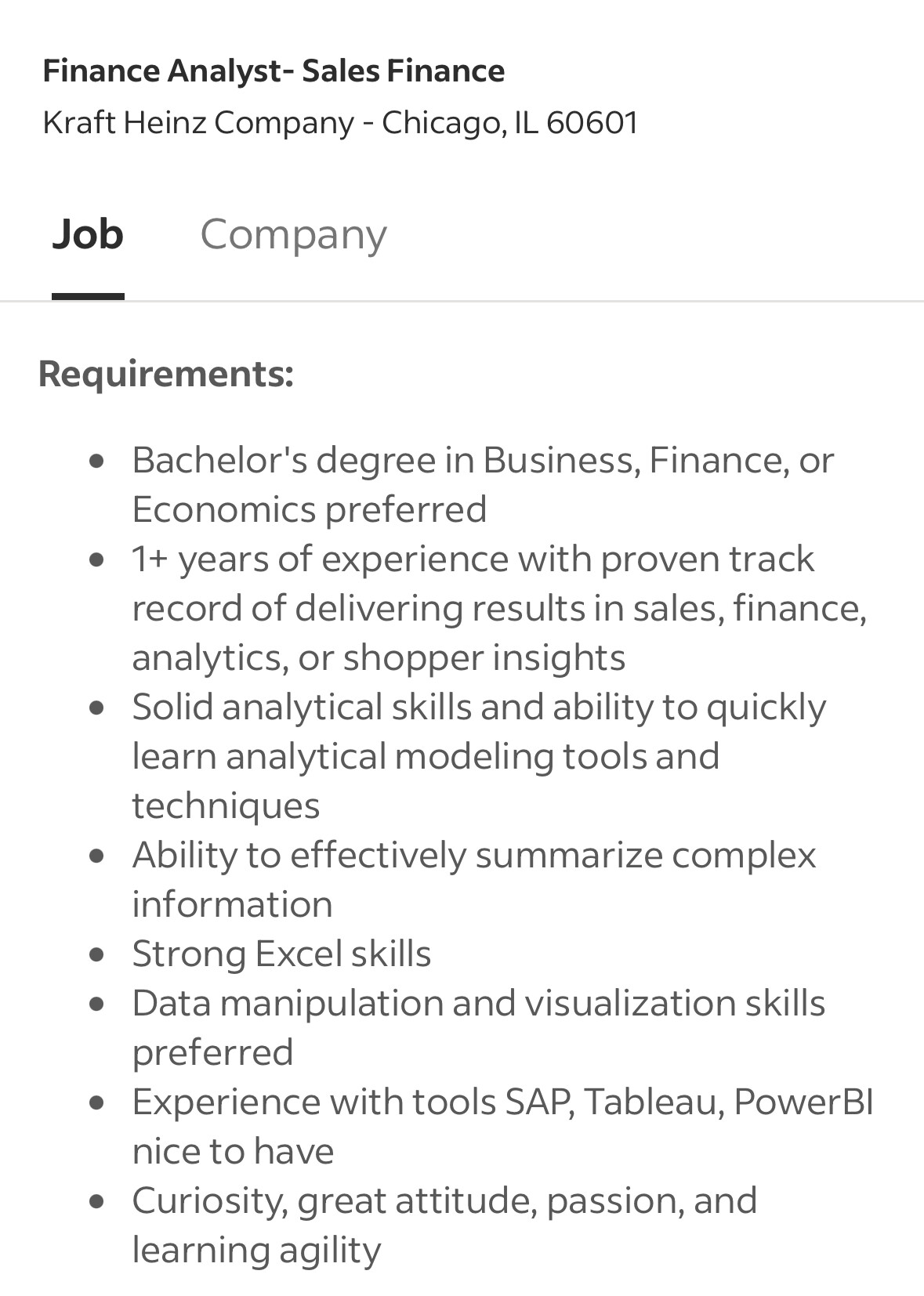Click the Solid analytical skills bullet text
Screen dimensions: 924x1296
pyautogui.click(x=479, y=756)
